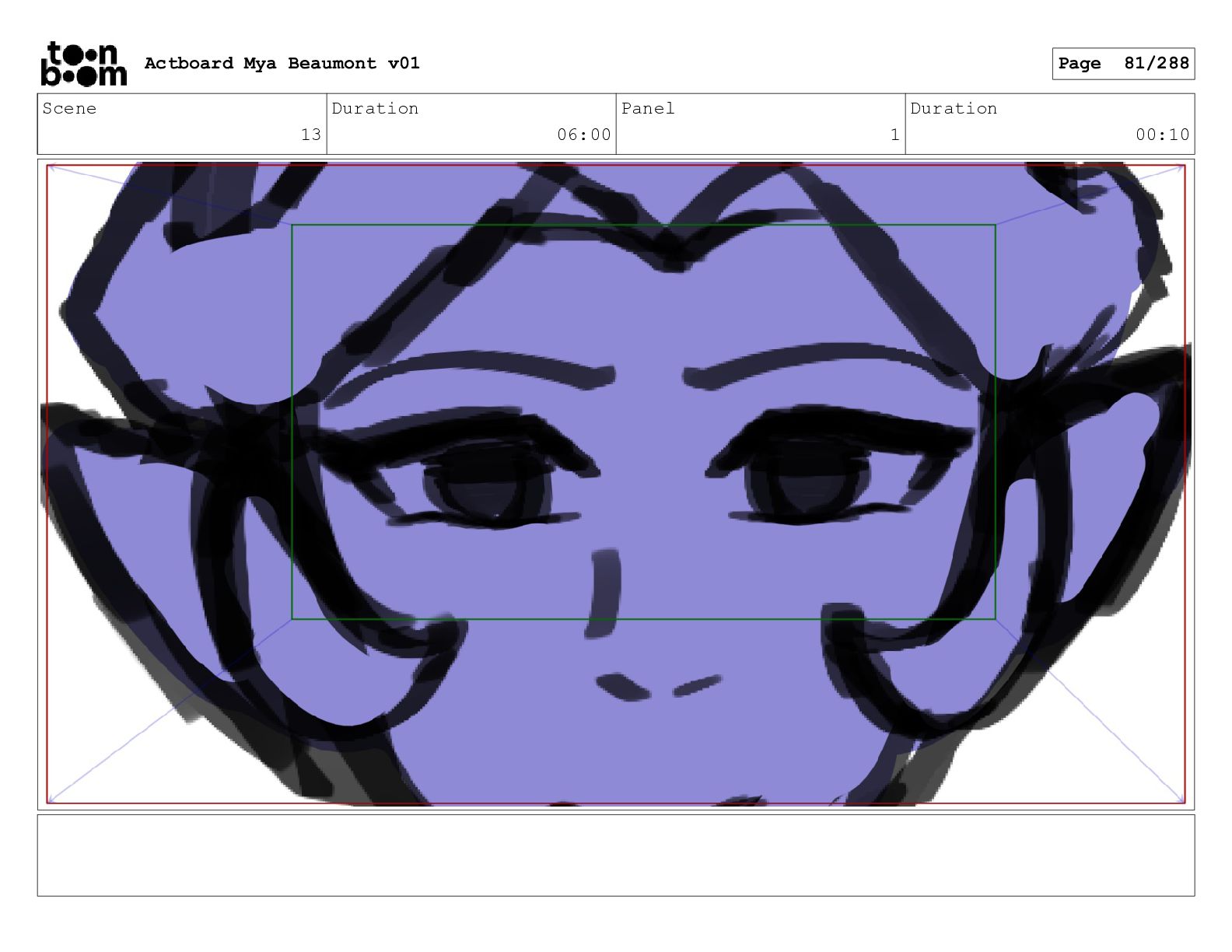
Task: Click the empty notes box below panel
Action: pyautogui.click(x=616, y=856)
